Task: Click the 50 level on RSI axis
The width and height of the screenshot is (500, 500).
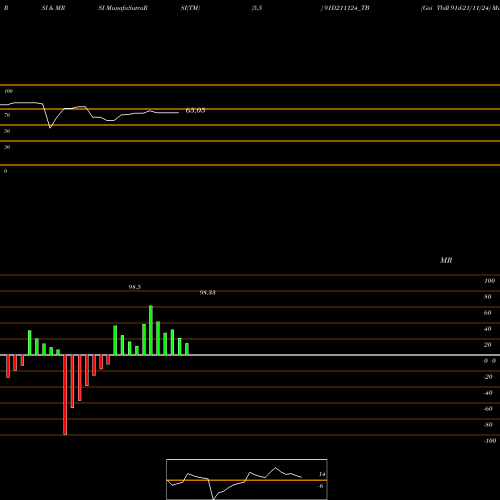Action: [7, 131]
